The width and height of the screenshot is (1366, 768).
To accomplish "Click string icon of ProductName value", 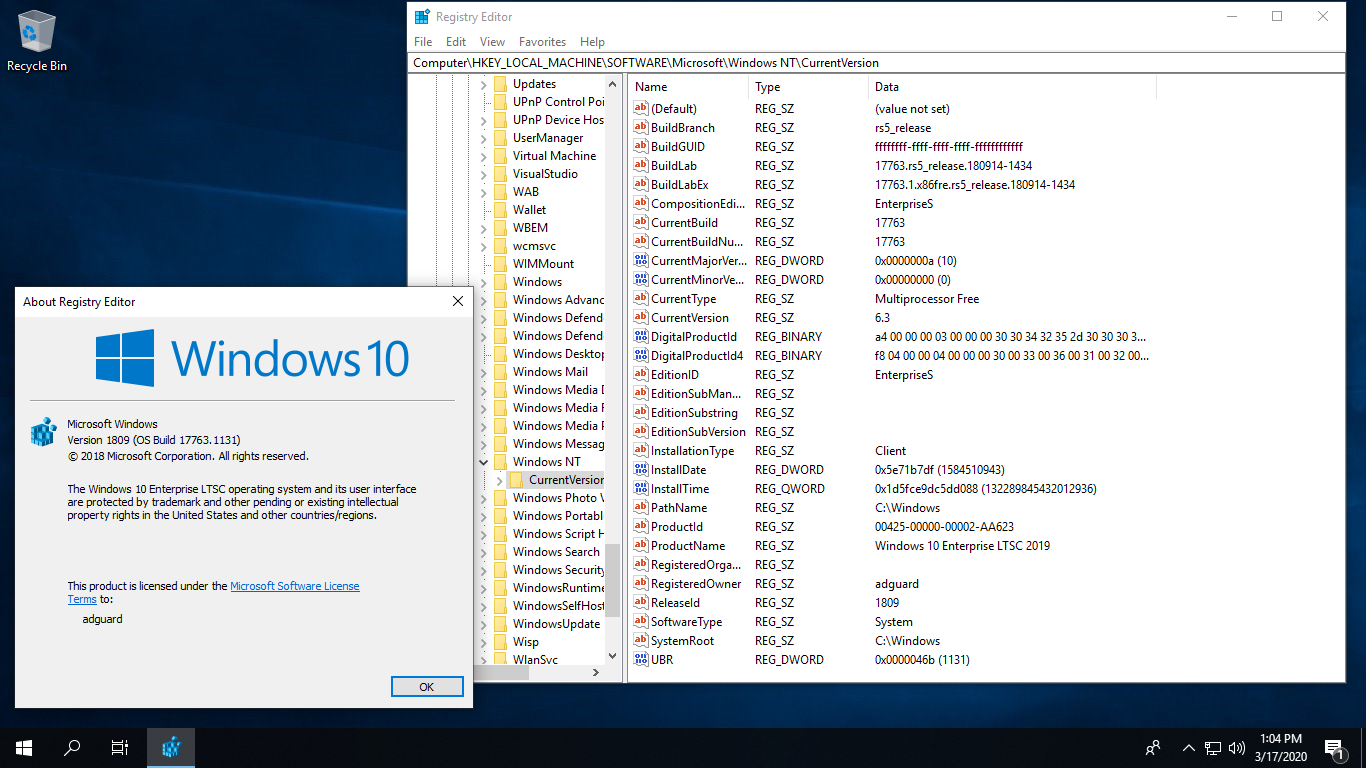I will click(641, 546).
